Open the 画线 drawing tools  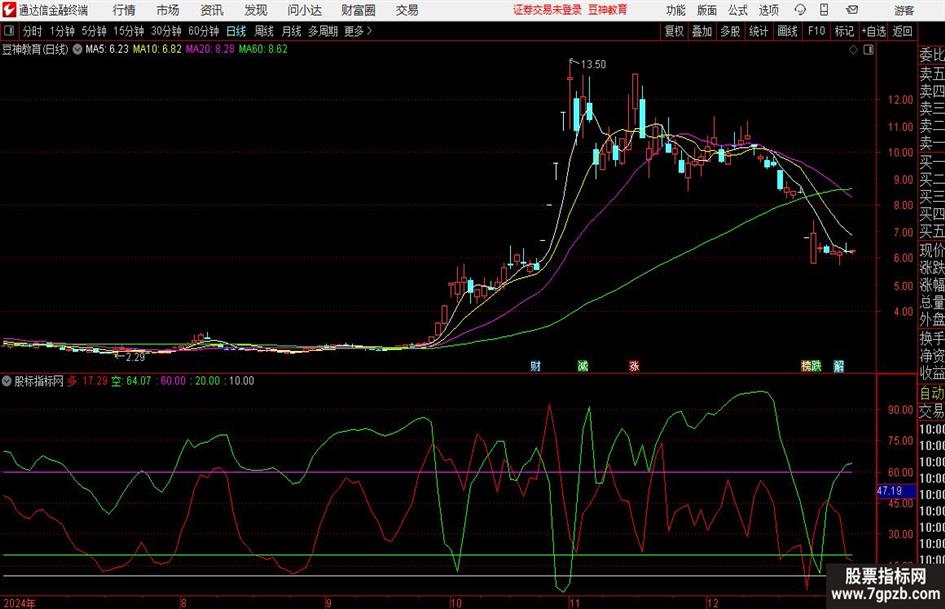787,31
